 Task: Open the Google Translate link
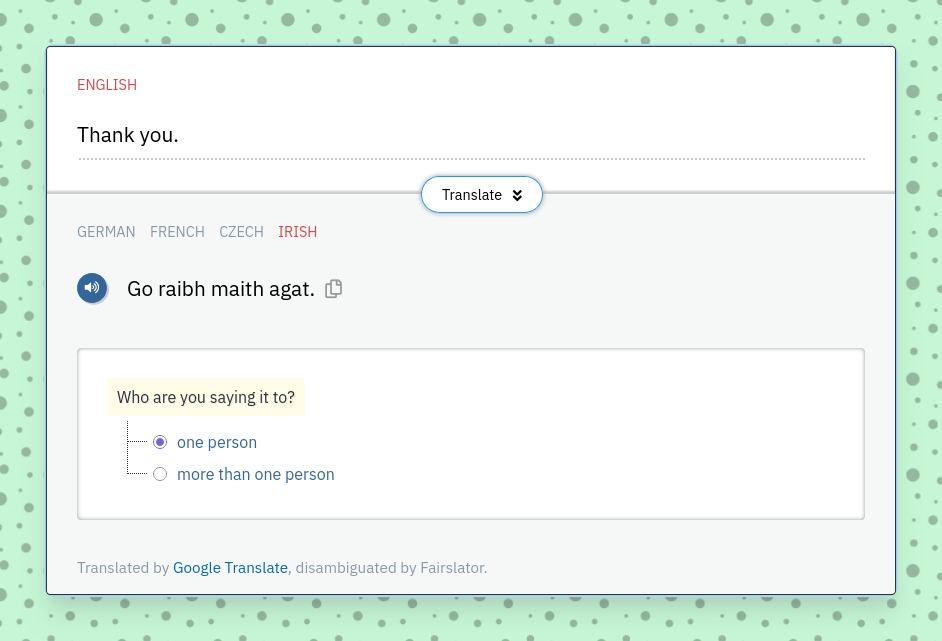[x=230, y=568]
